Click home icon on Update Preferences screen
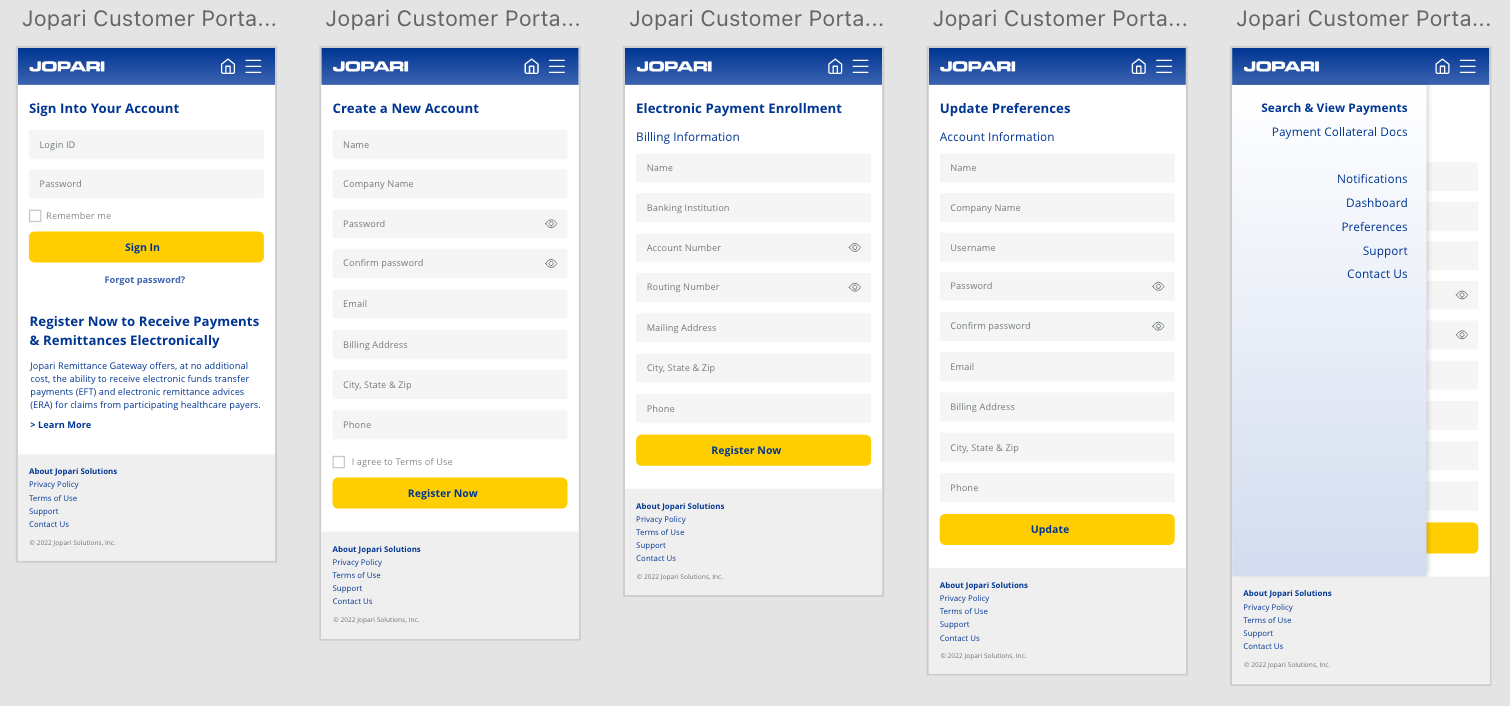Viewport: 1510px width, 706px height. (1138, 66)
